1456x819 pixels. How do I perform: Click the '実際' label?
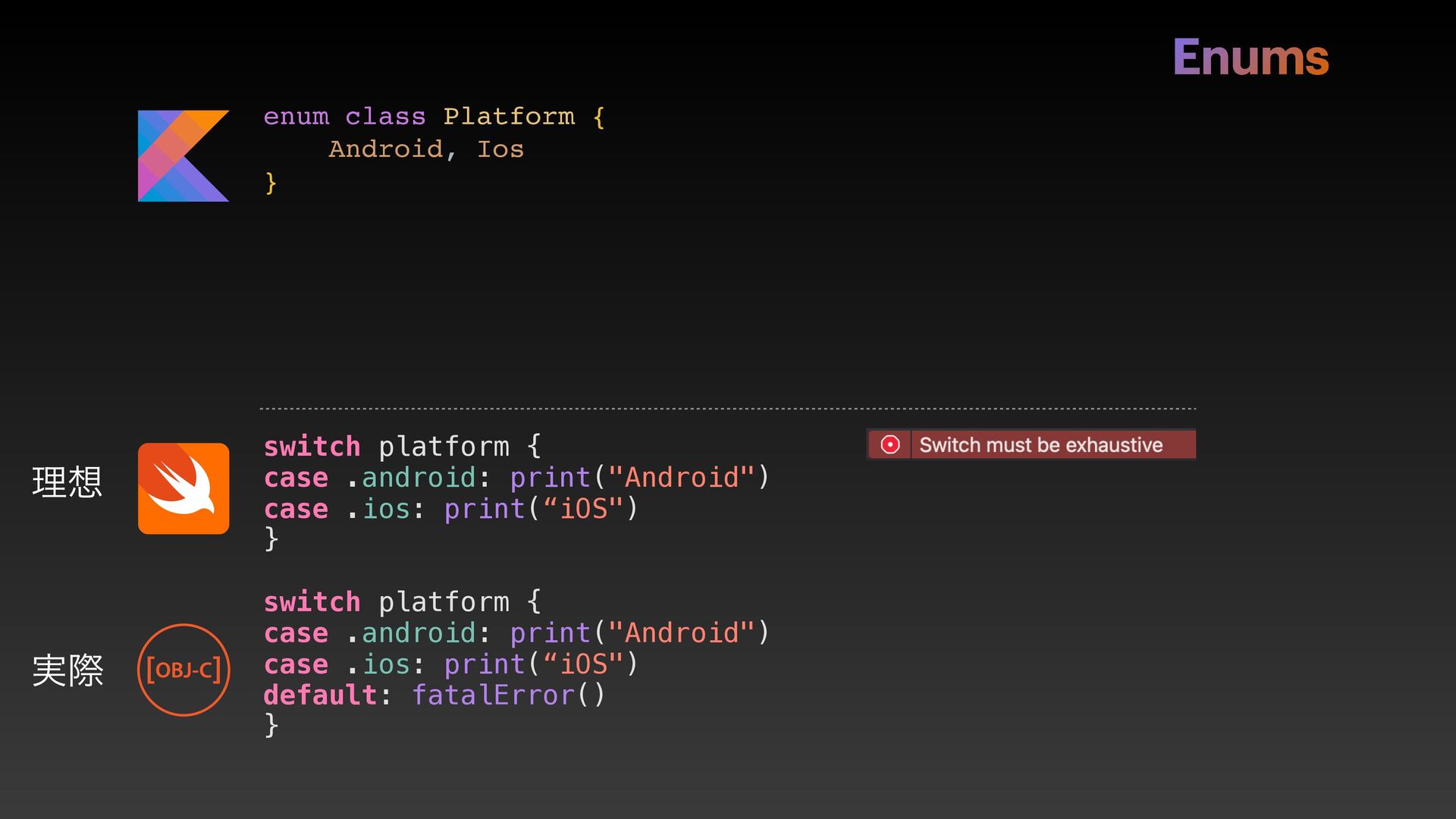pyautogui.click(x=67, y=670)
